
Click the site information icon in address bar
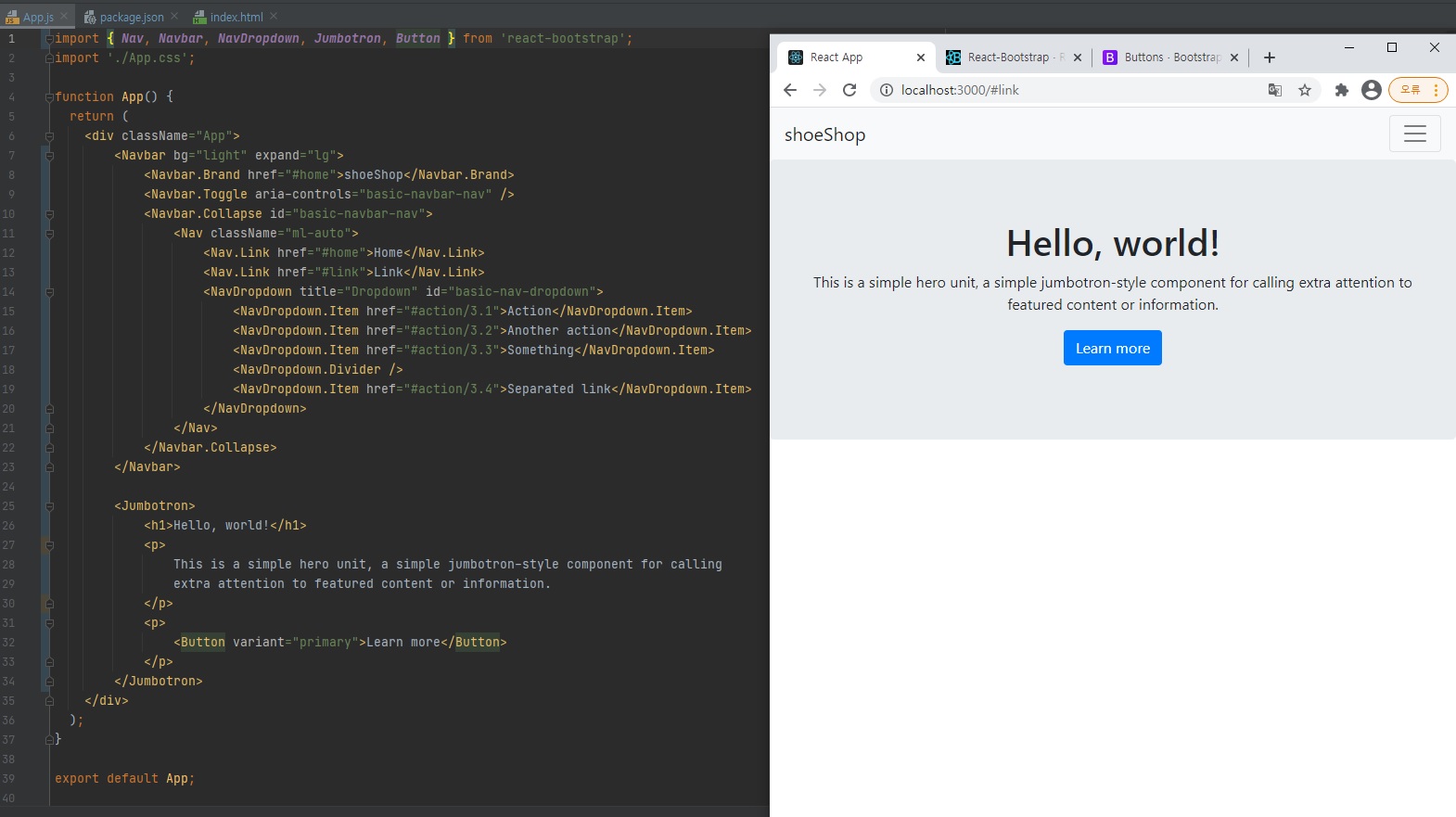[886, 90]
